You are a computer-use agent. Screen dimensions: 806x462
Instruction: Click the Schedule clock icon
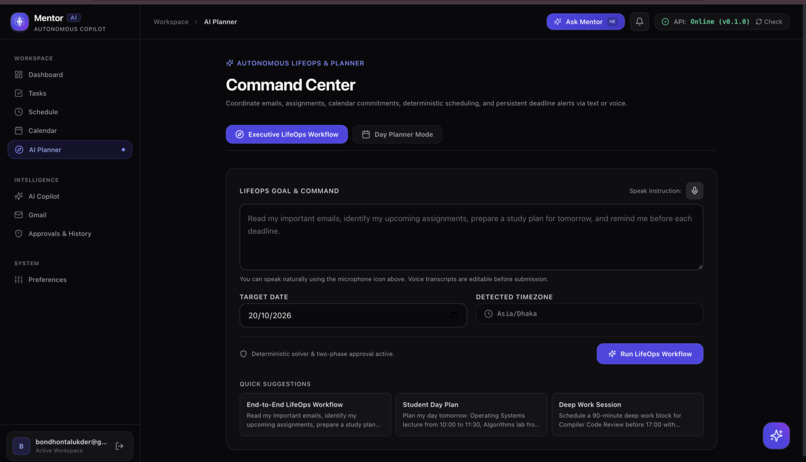tap(19, 112)
